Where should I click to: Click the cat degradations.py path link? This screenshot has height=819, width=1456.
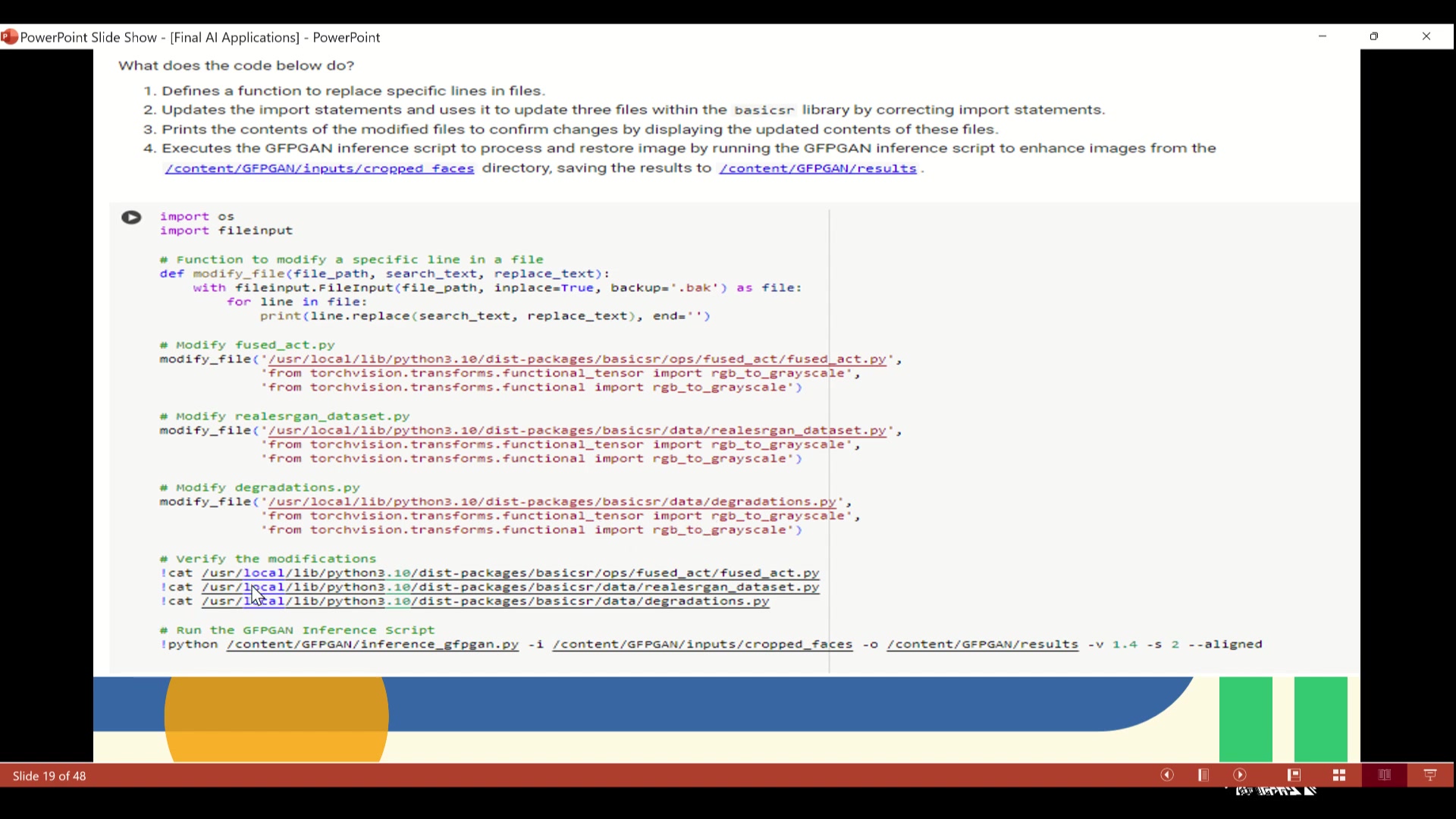[485, 601]
